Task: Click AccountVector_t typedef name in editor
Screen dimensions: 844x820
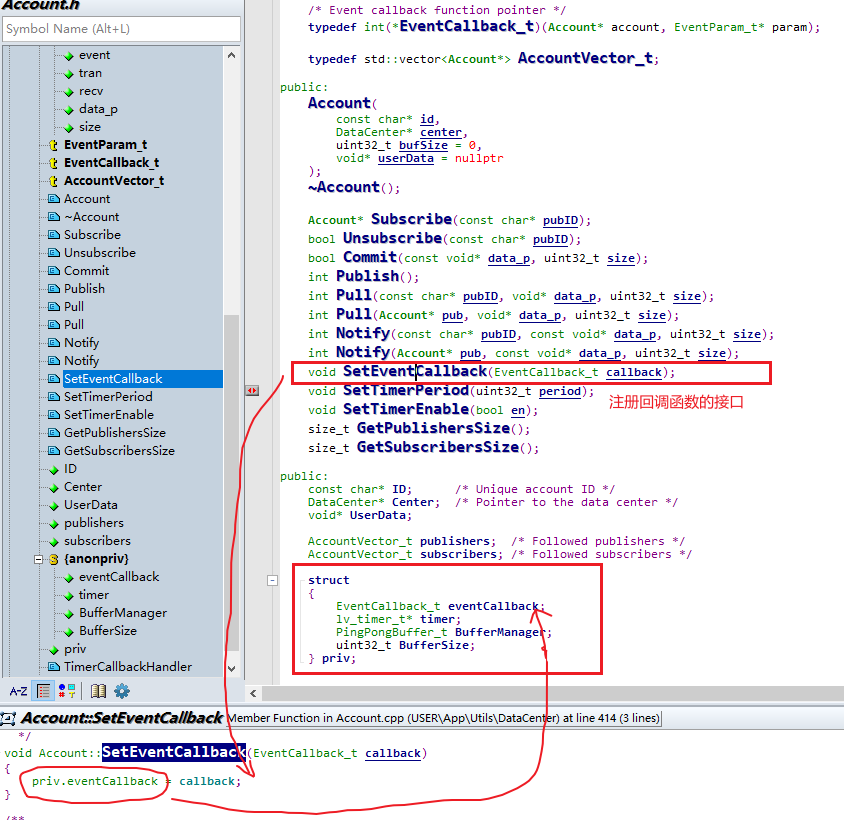Action: [x=585, y=58]
